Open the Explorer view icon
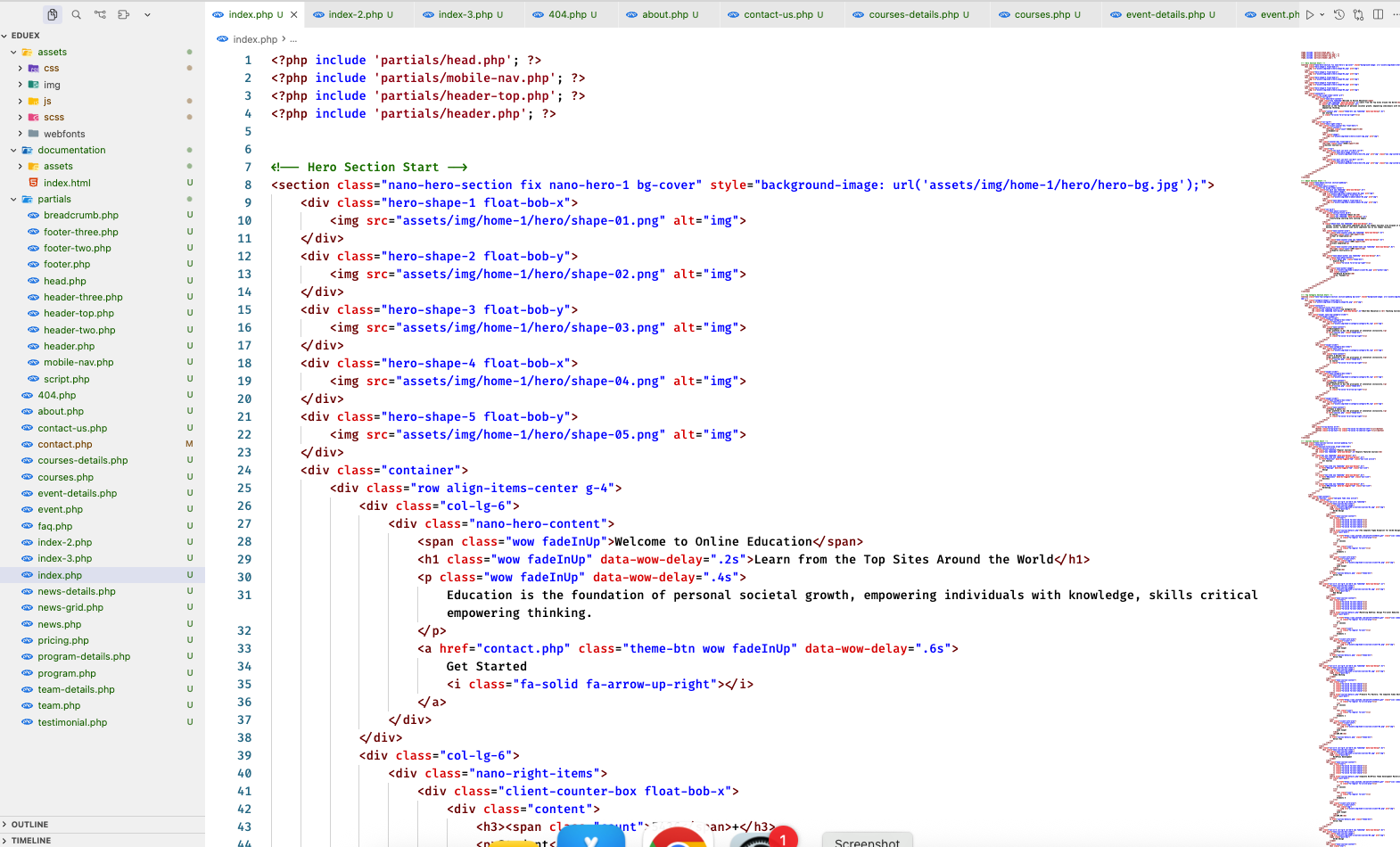The height and width of the screenshot is (847, 1400). click(x=53, y=14)
